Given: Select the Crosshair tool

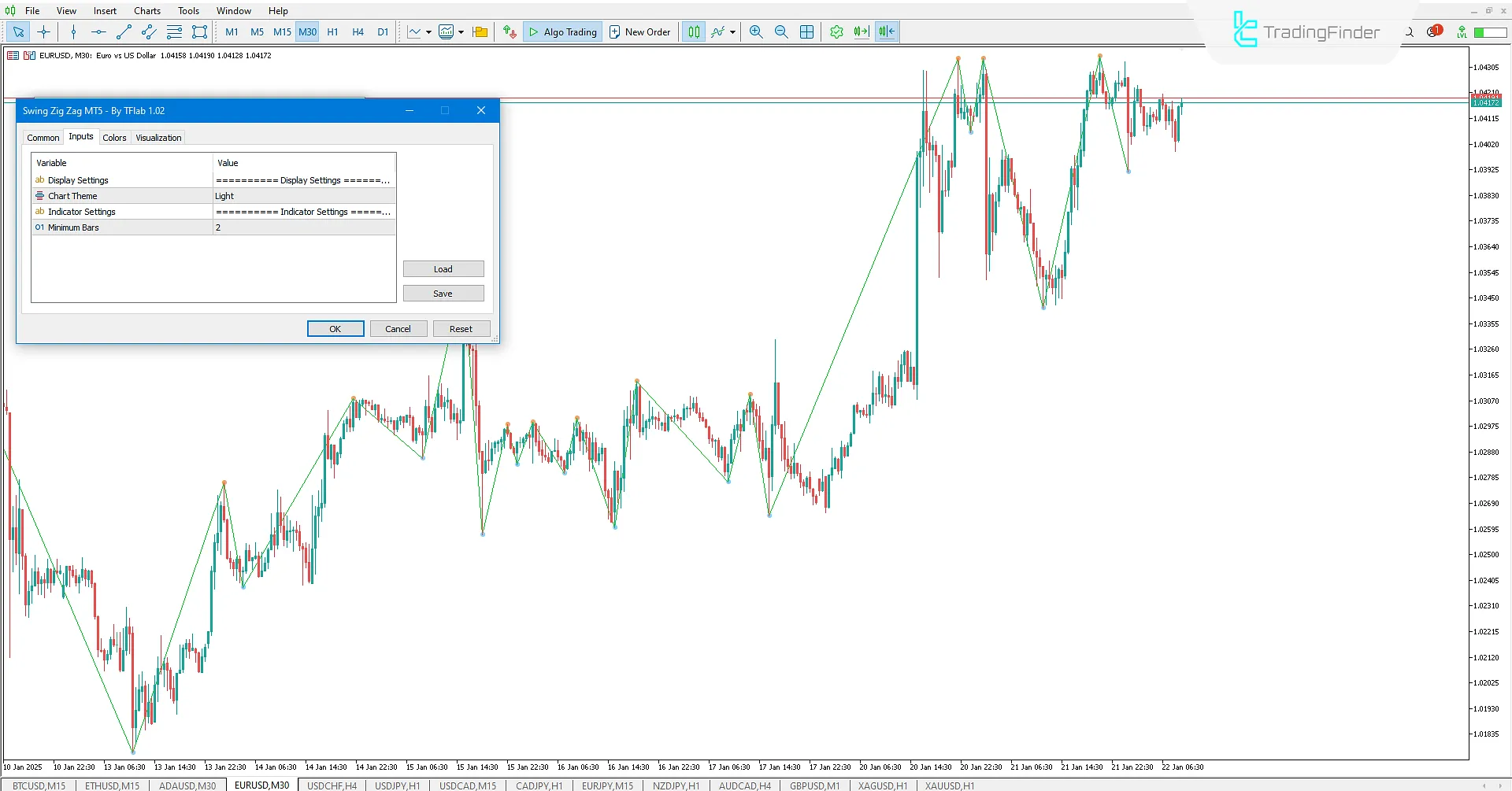Looking at the screenshot, I should tap(43, 32).
